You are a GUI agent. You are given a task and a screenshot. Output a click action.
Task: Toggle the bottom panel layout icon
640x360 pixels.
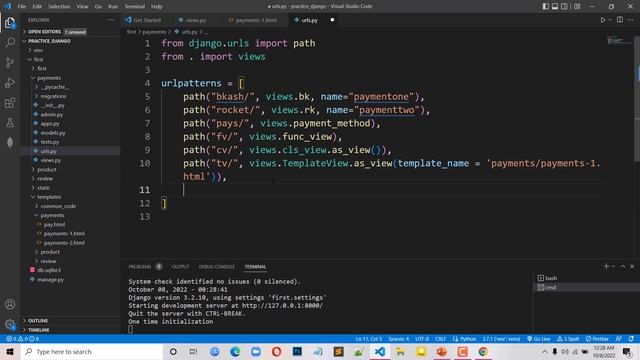(555, 6)
